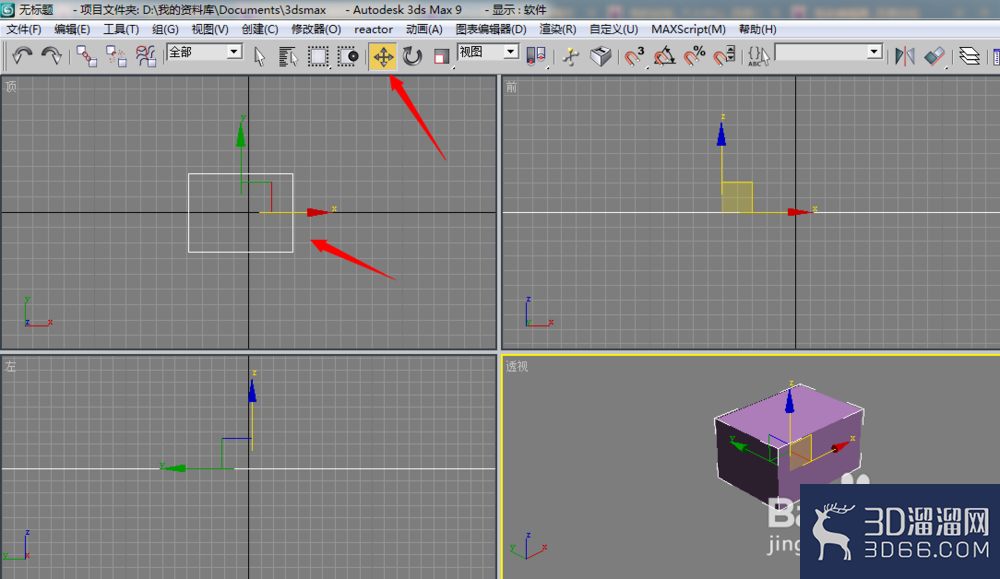Image resolution: width=1000 pixels, height=579 pixels.
Task: Open the 组(G) menu
Action: click(x=165, y=29)
